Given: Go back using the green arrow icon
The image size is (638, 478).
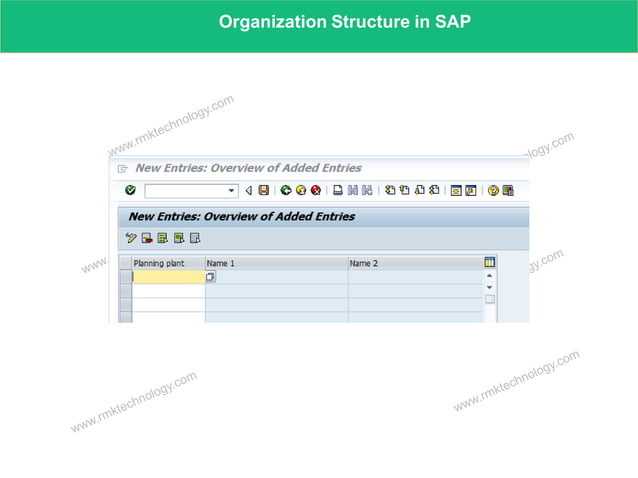Looking at the screenshot, I should coord(286,190).
